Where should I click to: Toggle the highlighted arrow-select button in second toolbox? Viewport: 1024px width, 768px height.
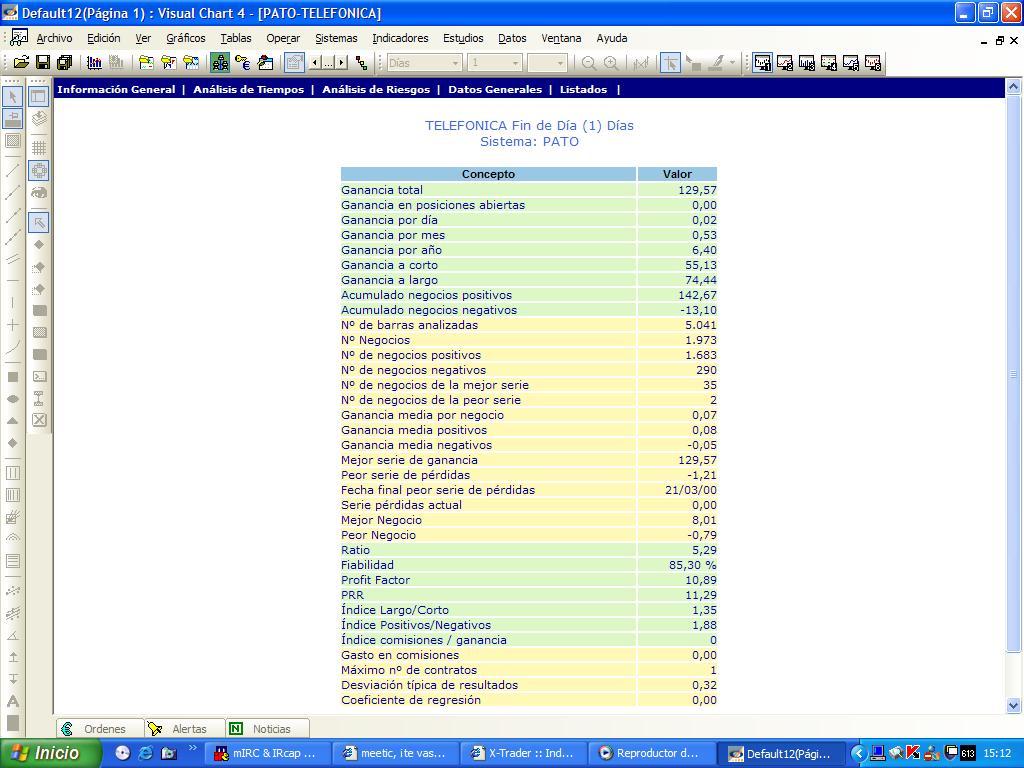click(39, 223)
